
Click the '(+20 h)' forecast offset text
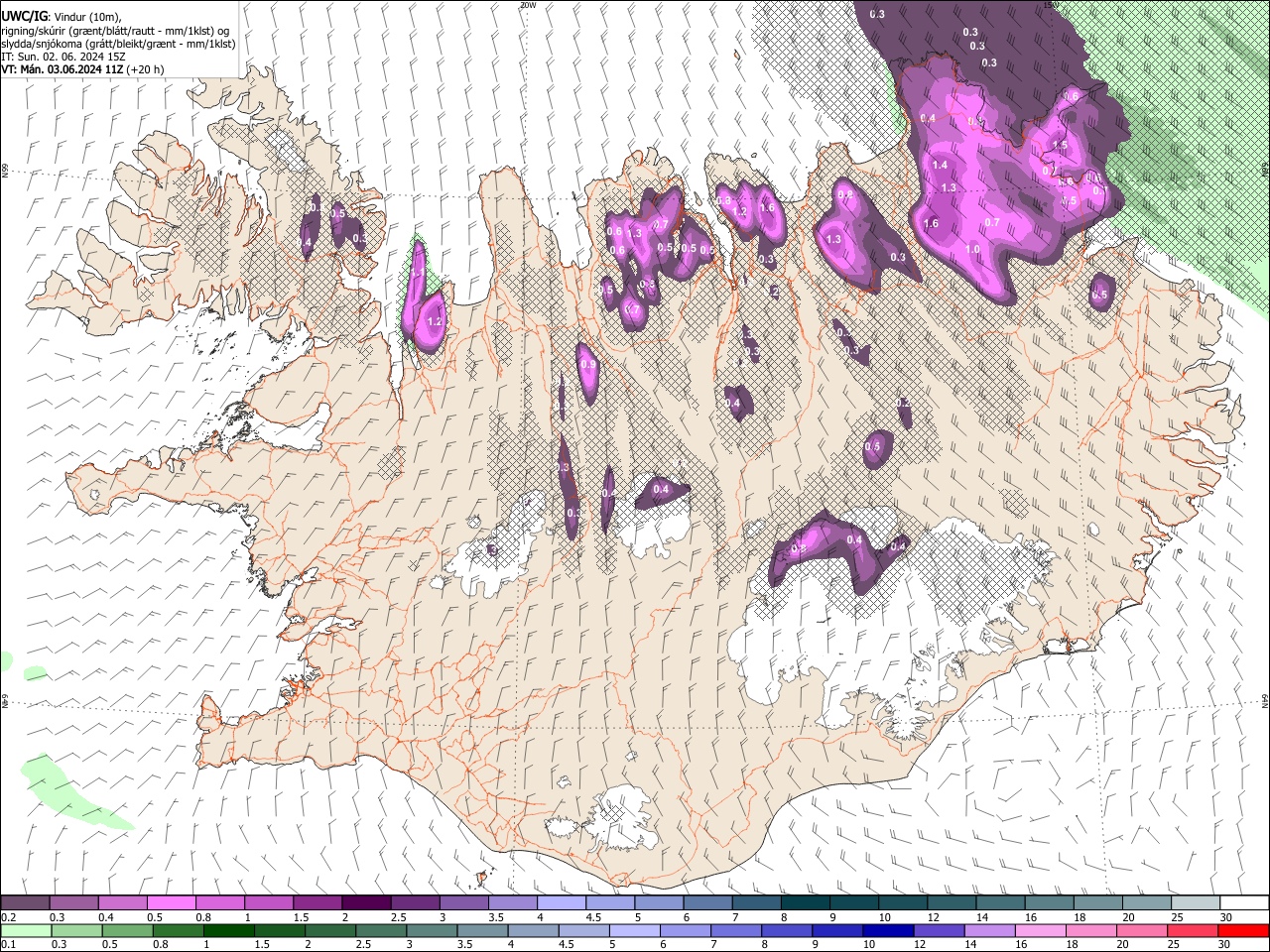[x=145, y=69]
